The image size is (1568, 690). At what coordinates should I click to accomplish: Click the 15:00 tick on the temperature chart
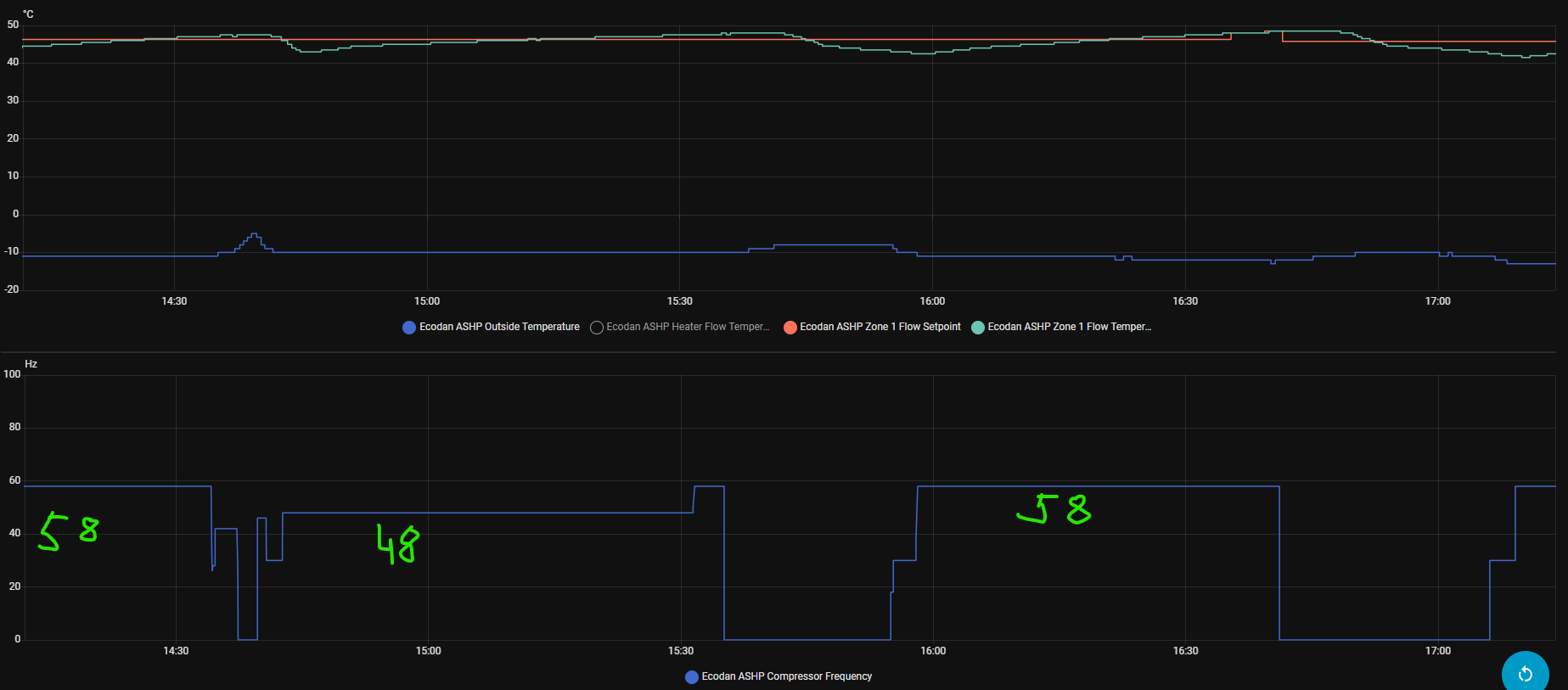[x=427, y=301]
